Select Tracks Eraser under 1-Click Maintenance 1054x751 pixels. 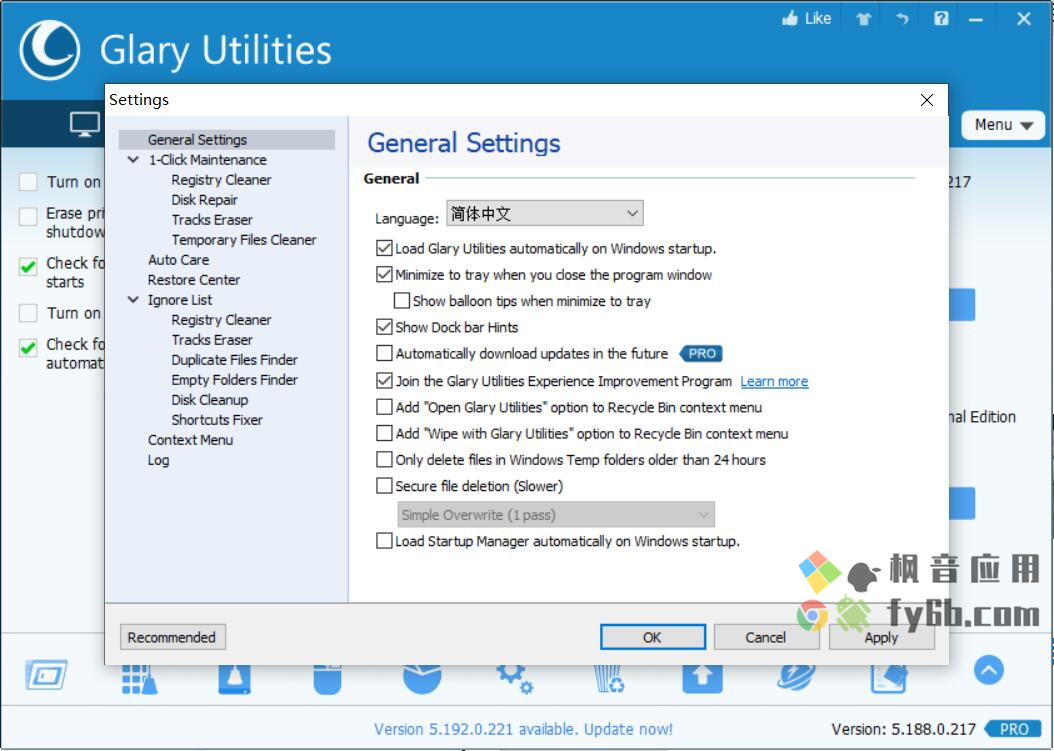(212, 220)
